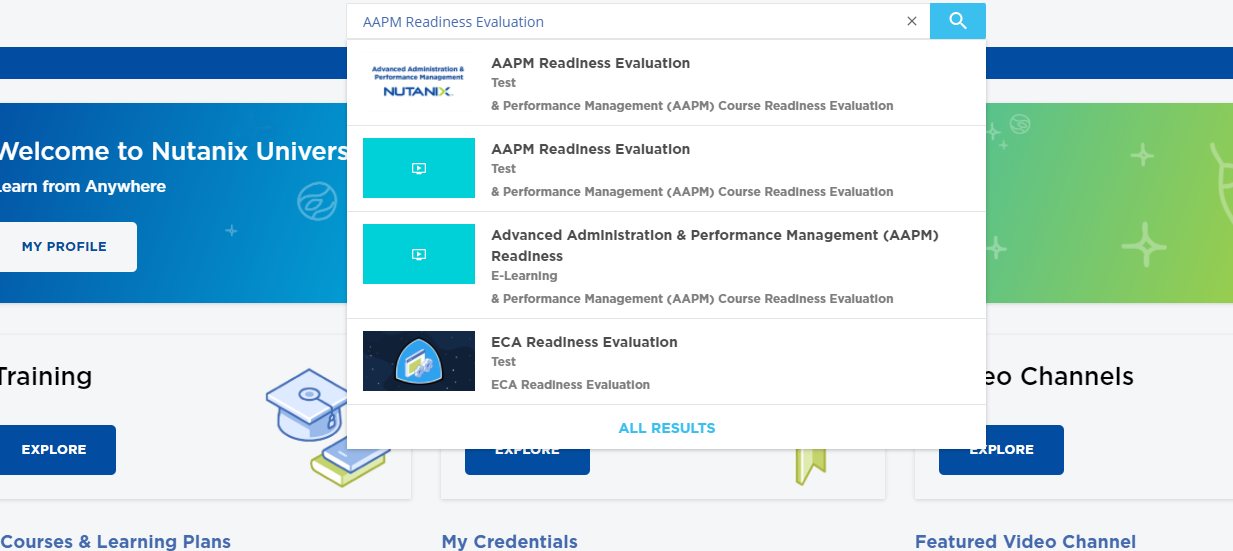The width and height of the screenshot is (1233, 551).
Task: Go to the Courses & Learning Plans heading
Action: (115, 541)
